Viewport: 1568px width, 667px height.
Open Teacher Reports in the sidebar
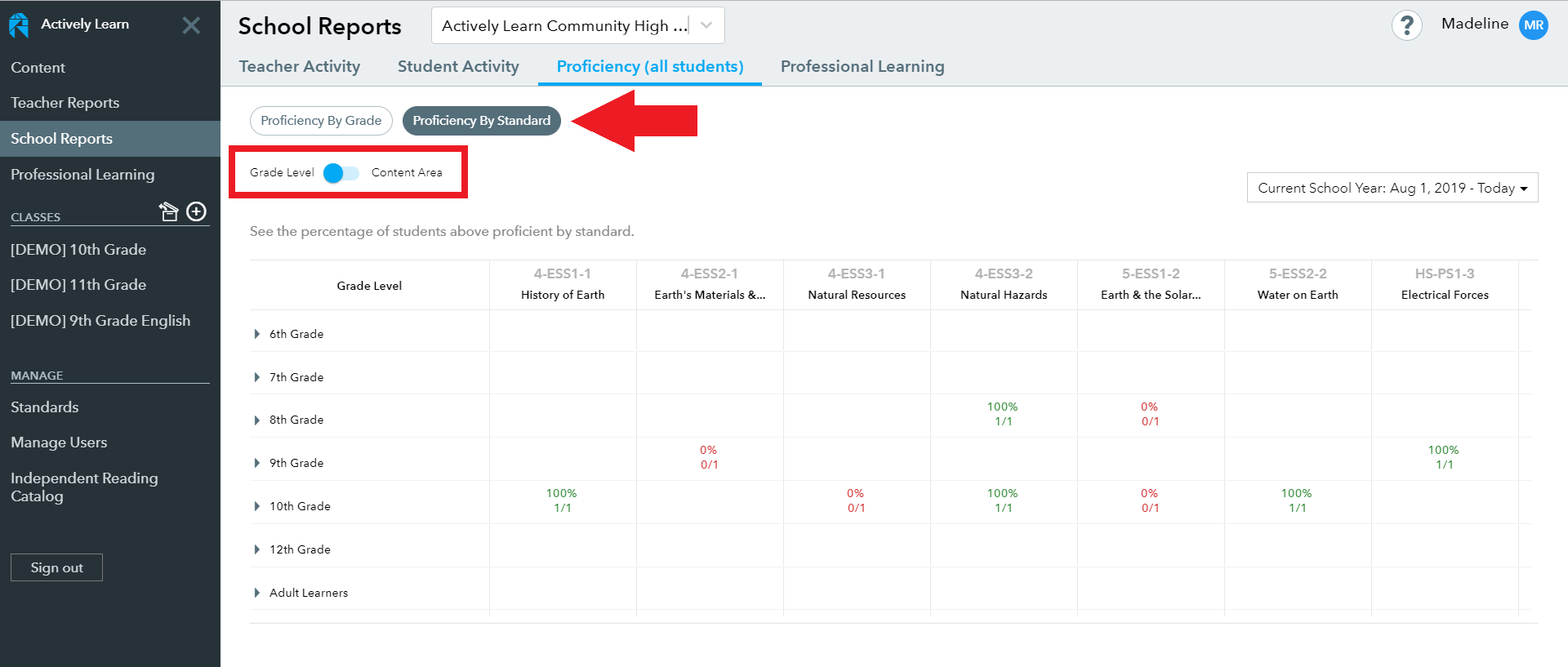tap(65, 103)
